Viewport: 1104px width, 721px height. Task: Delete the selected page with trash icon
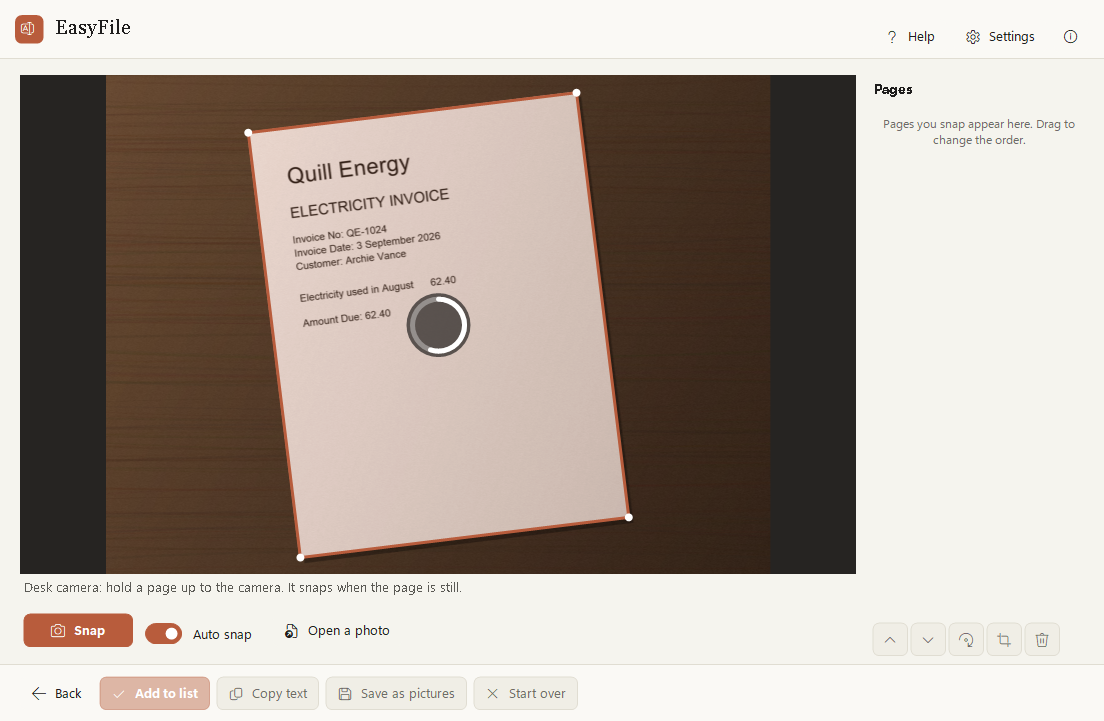pyautogui.click(x=1042, y=639)
